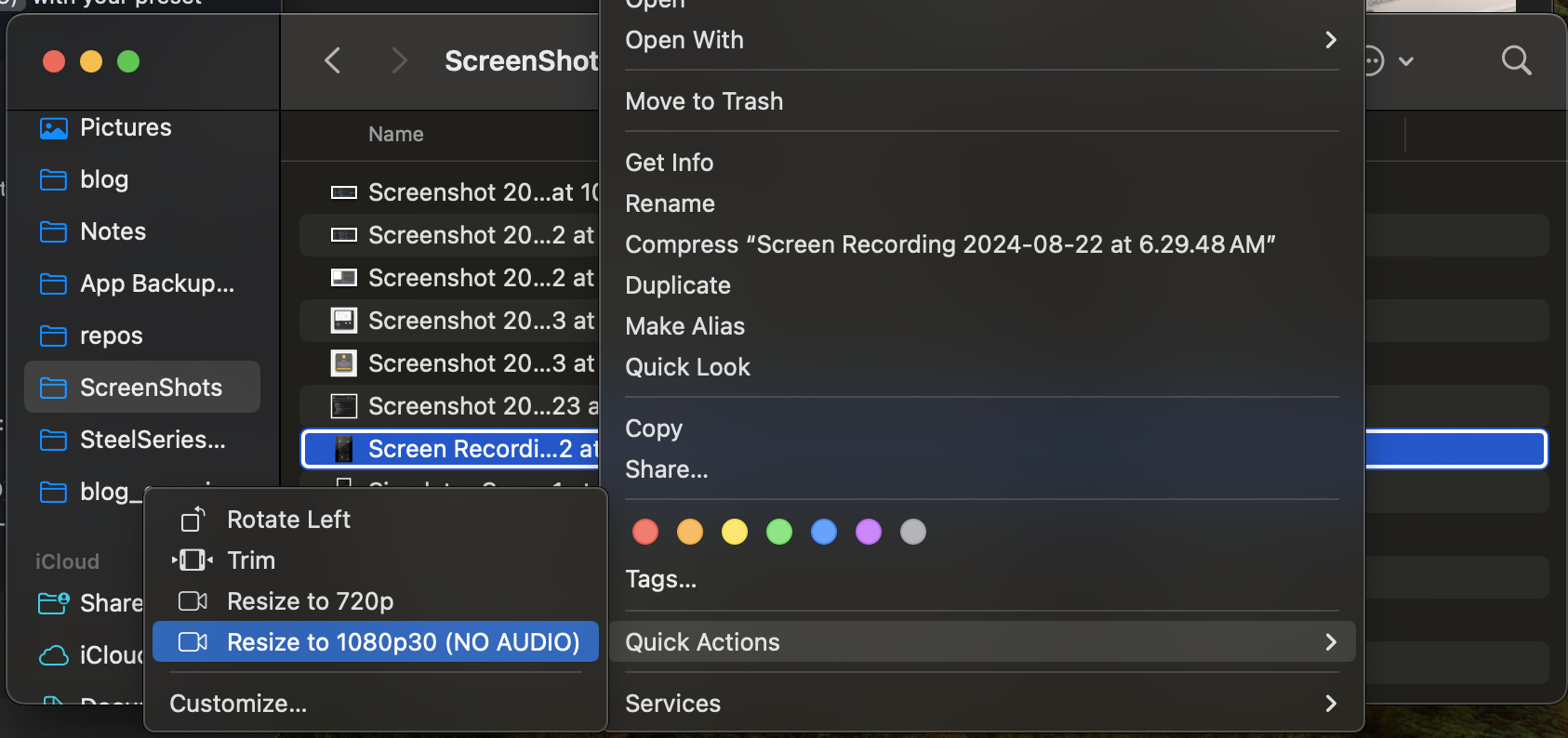
Task: Go back using the left chevron
Action: point(332,60)
